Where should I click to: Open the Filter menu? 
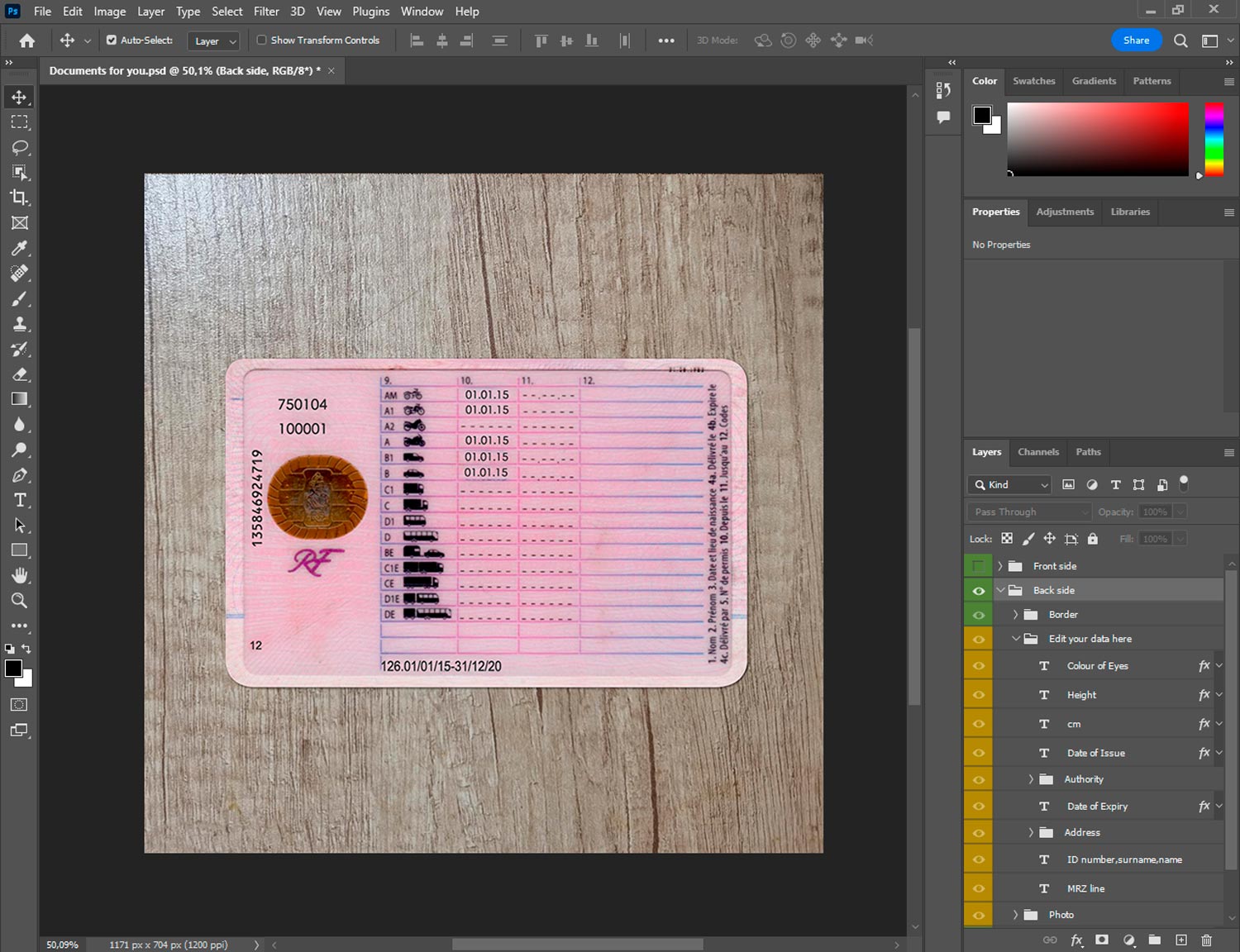point(265,12)
